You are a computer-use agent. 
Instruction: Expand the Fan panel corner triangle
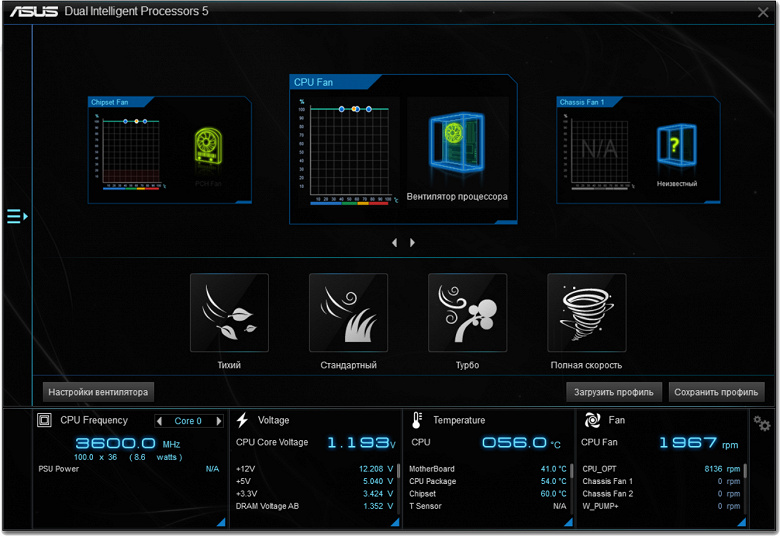742,522
